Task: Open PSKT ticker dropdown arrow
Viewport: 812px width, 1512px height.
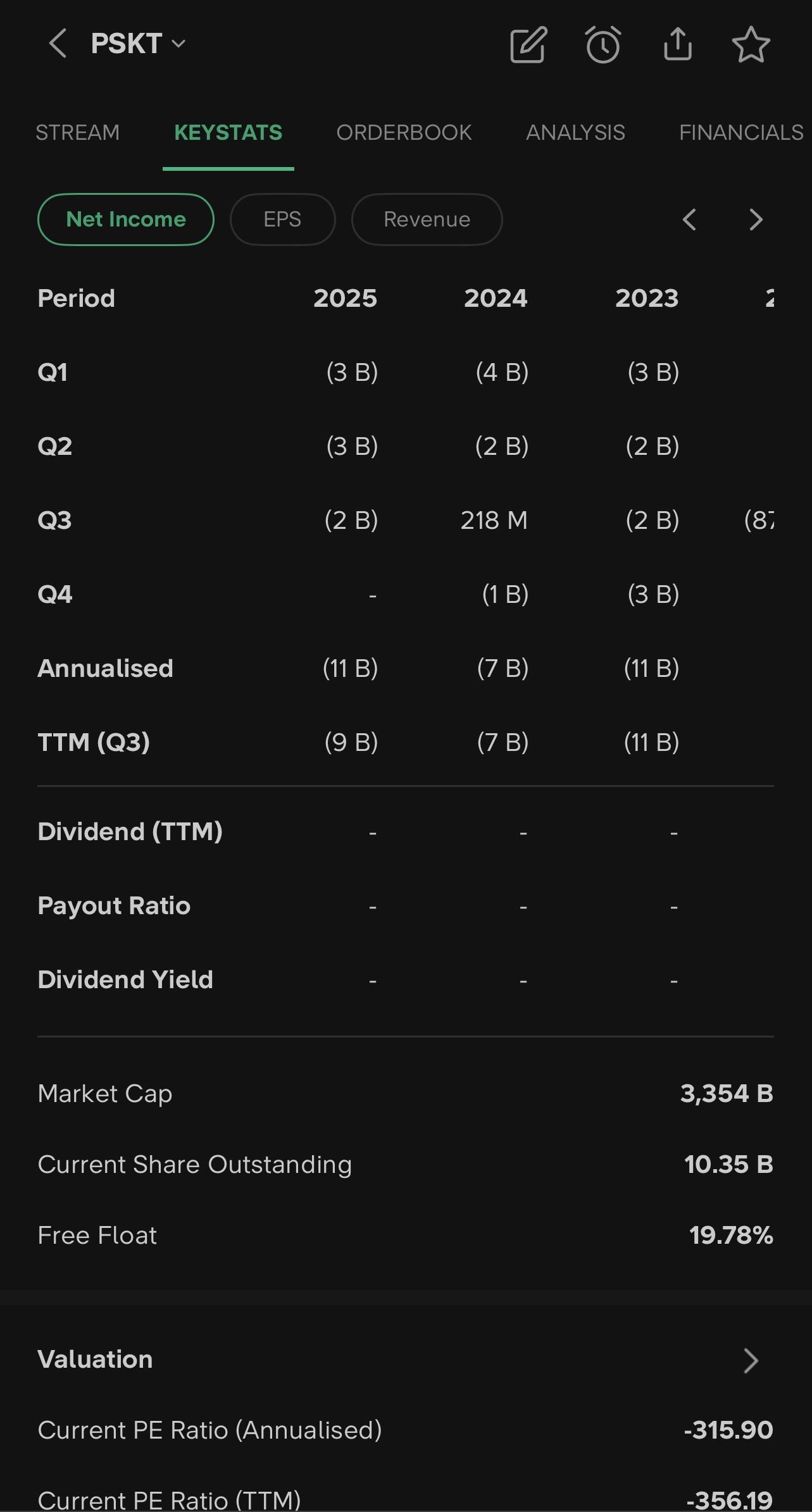Action: (179, 44)
